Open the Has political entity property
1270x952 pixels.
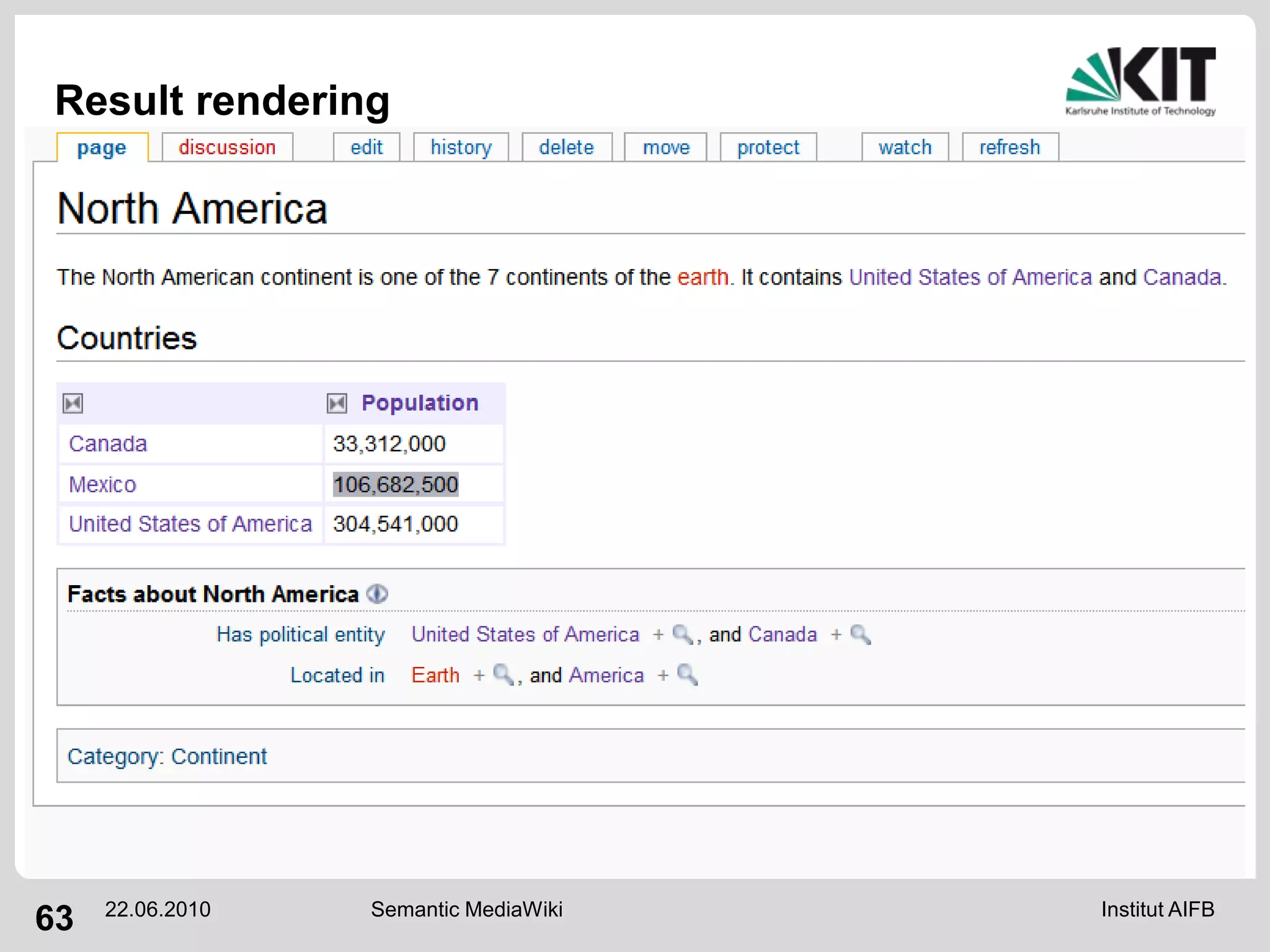pyautogui.click(x=300, y=635)
